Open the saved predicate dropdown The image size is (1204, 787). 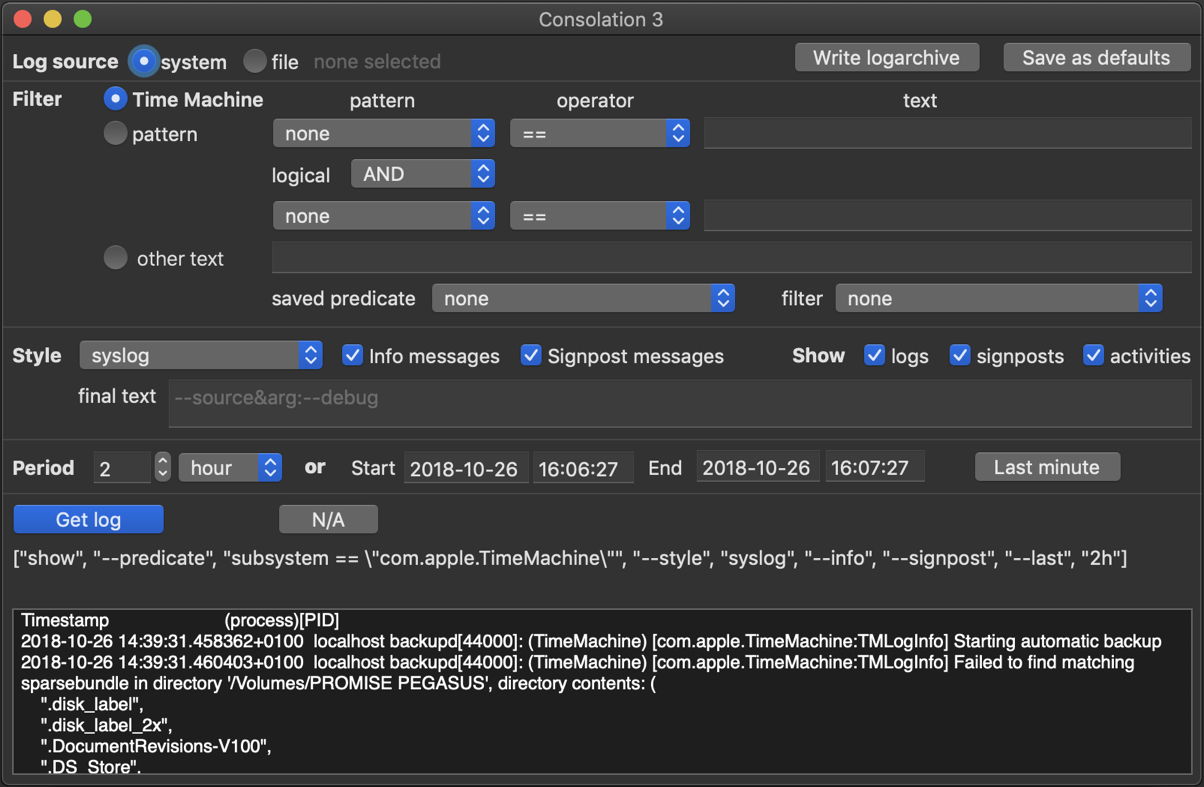point(583,298)
